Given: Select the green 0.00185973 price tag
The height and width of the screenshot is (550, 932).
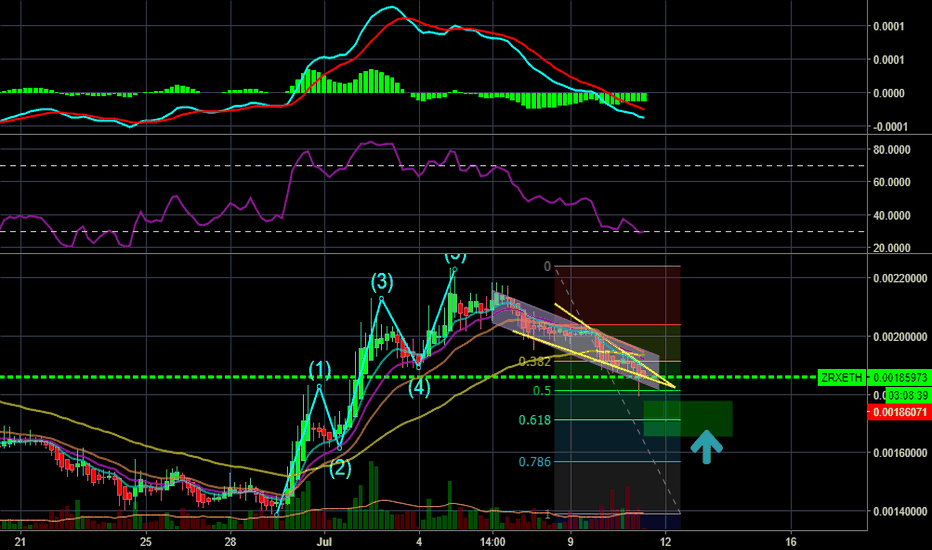Looking at the screenshot, I should click(900, 378).
